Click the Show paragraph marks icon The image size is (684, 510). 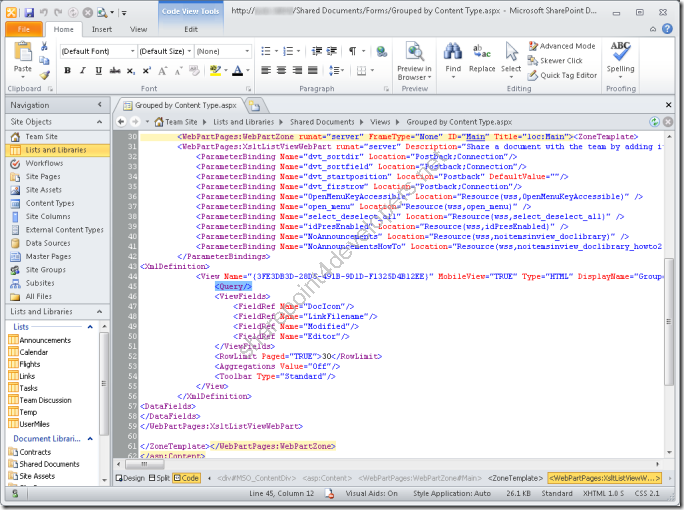click(x=352, y=51)
